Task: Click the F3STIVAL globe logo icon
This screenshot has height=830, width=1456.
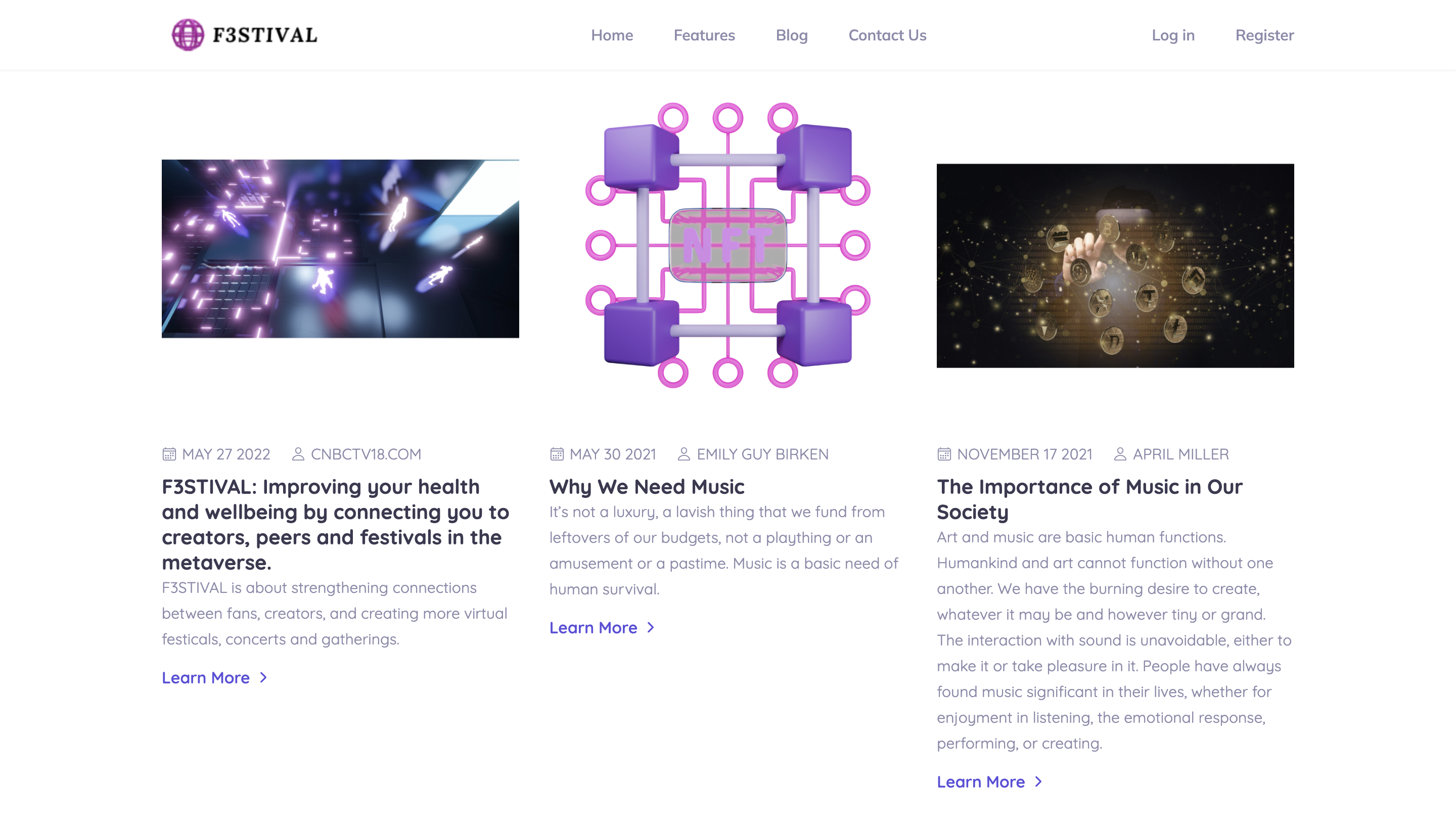Action: coord(188,35)
